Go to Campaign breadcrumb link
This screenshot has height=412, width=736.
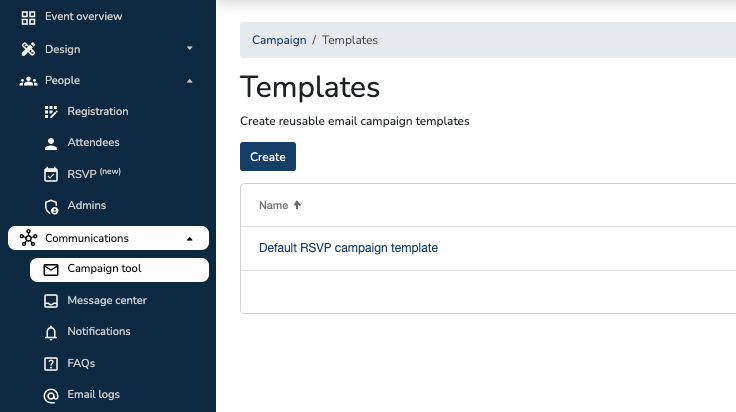(279, 41)
